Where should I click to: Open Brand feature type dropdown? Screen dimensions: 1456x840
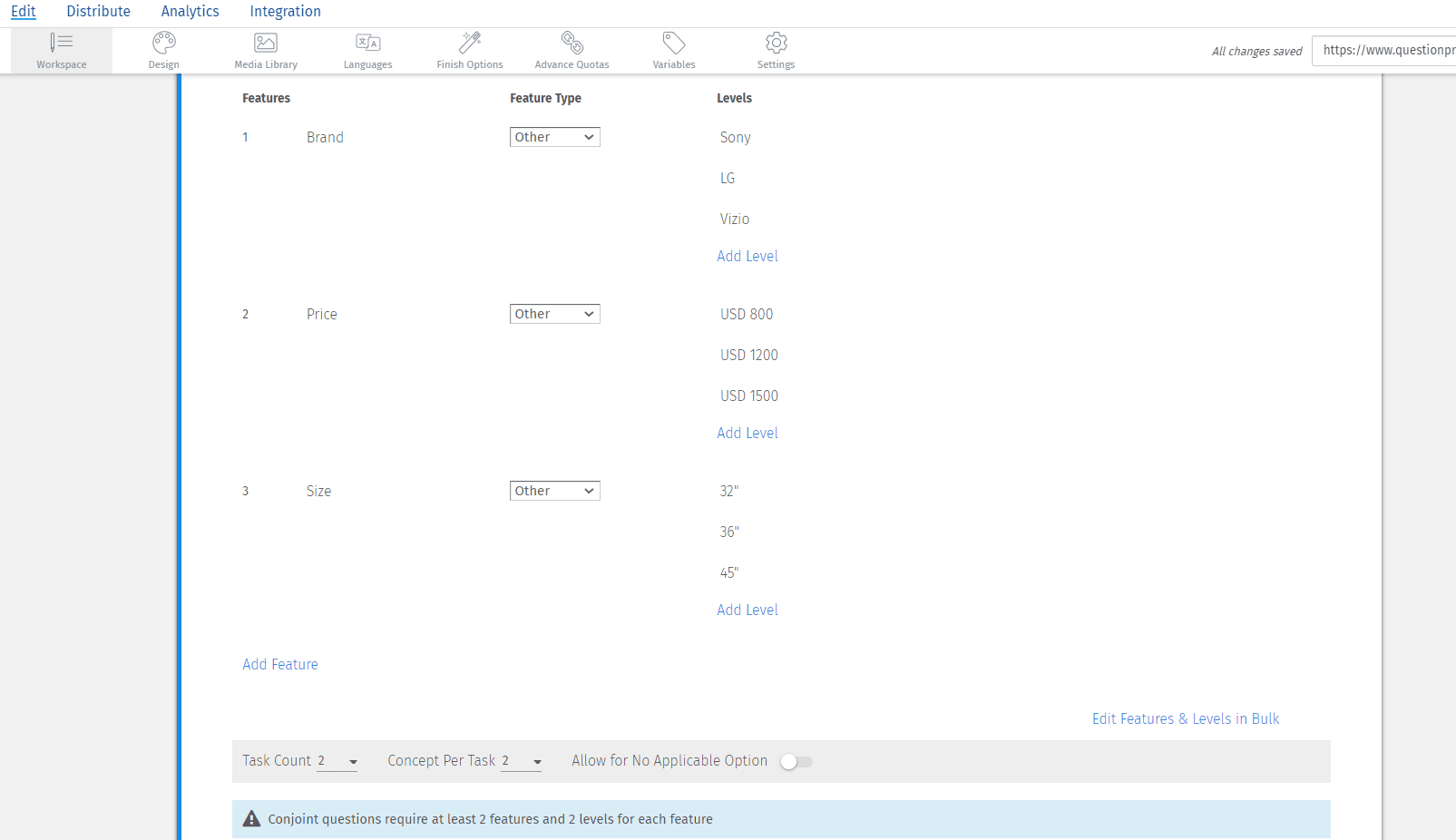(x=554, y=137)
